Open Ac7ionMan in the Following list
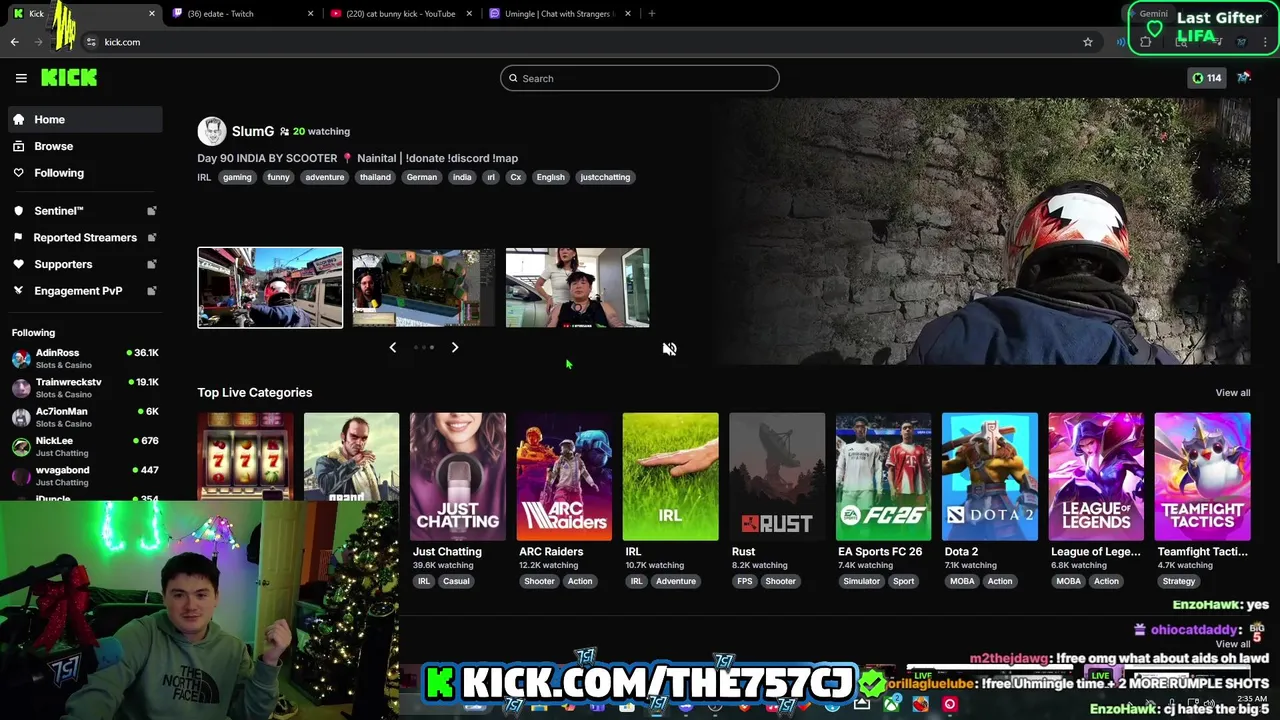 click(84, 417)
